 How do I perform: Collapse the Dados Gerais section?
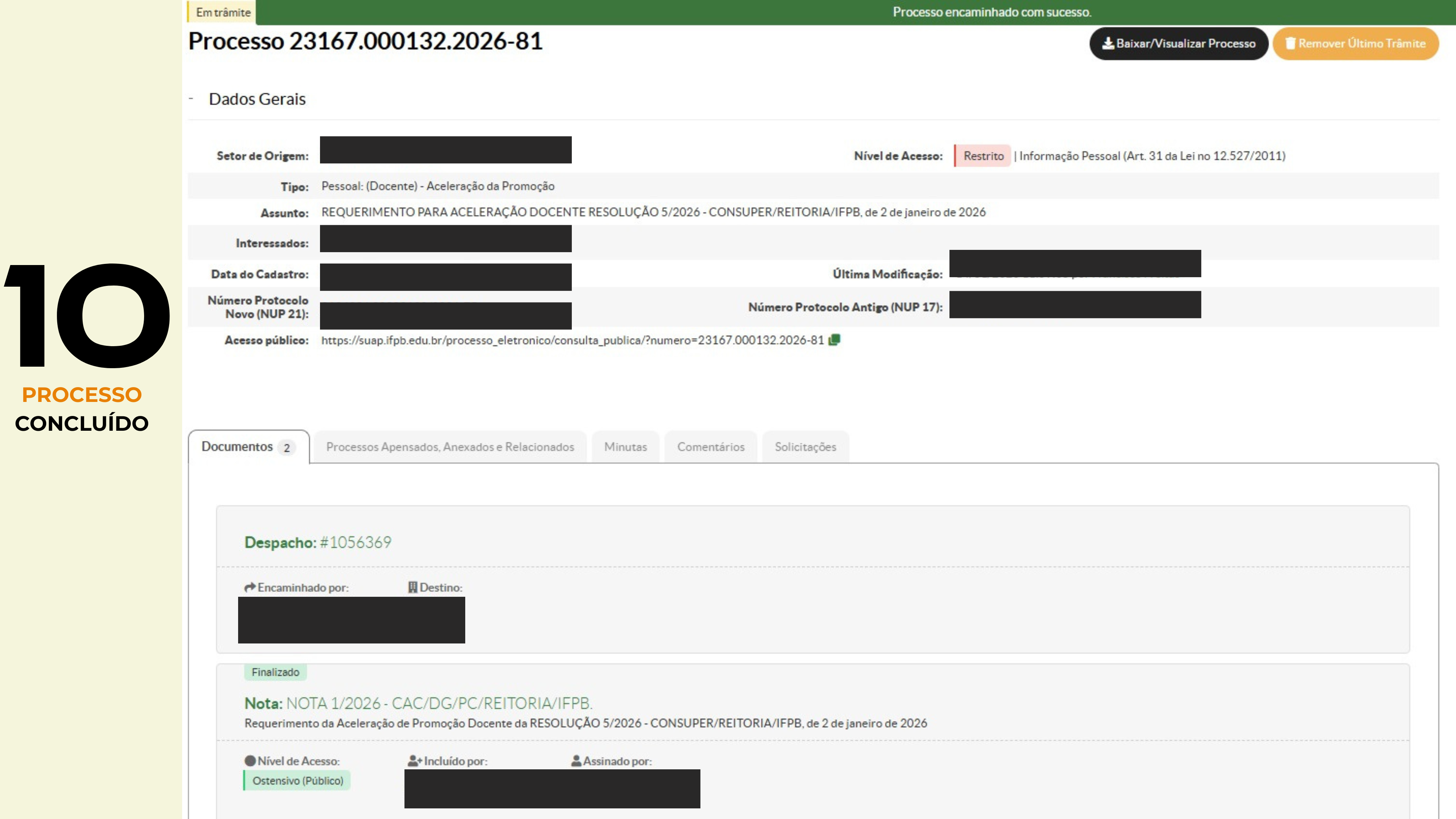click(x=191, y=98)
